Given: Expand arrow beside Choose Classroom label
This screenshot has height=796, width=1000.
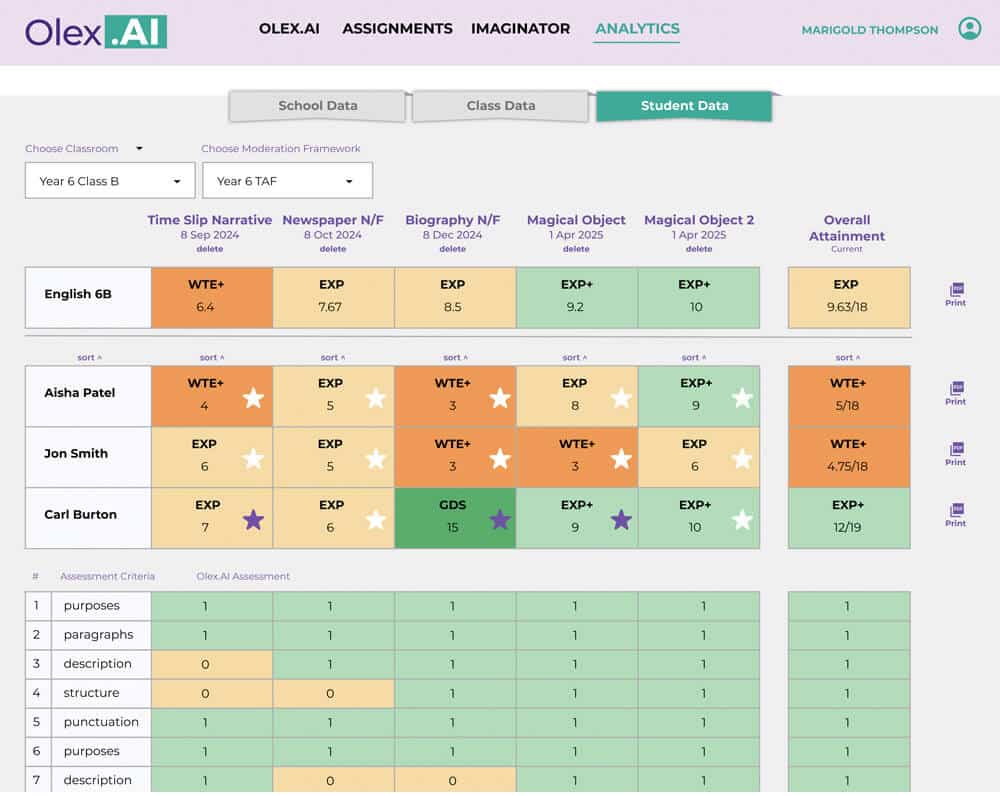Looking at the screenshot, I should tap(139, 149).
